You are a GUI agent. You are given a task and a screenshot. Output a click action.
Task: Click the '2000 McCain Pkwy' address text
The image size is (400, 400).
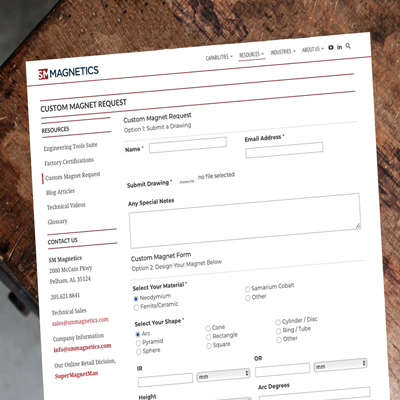tap(70, 269)
